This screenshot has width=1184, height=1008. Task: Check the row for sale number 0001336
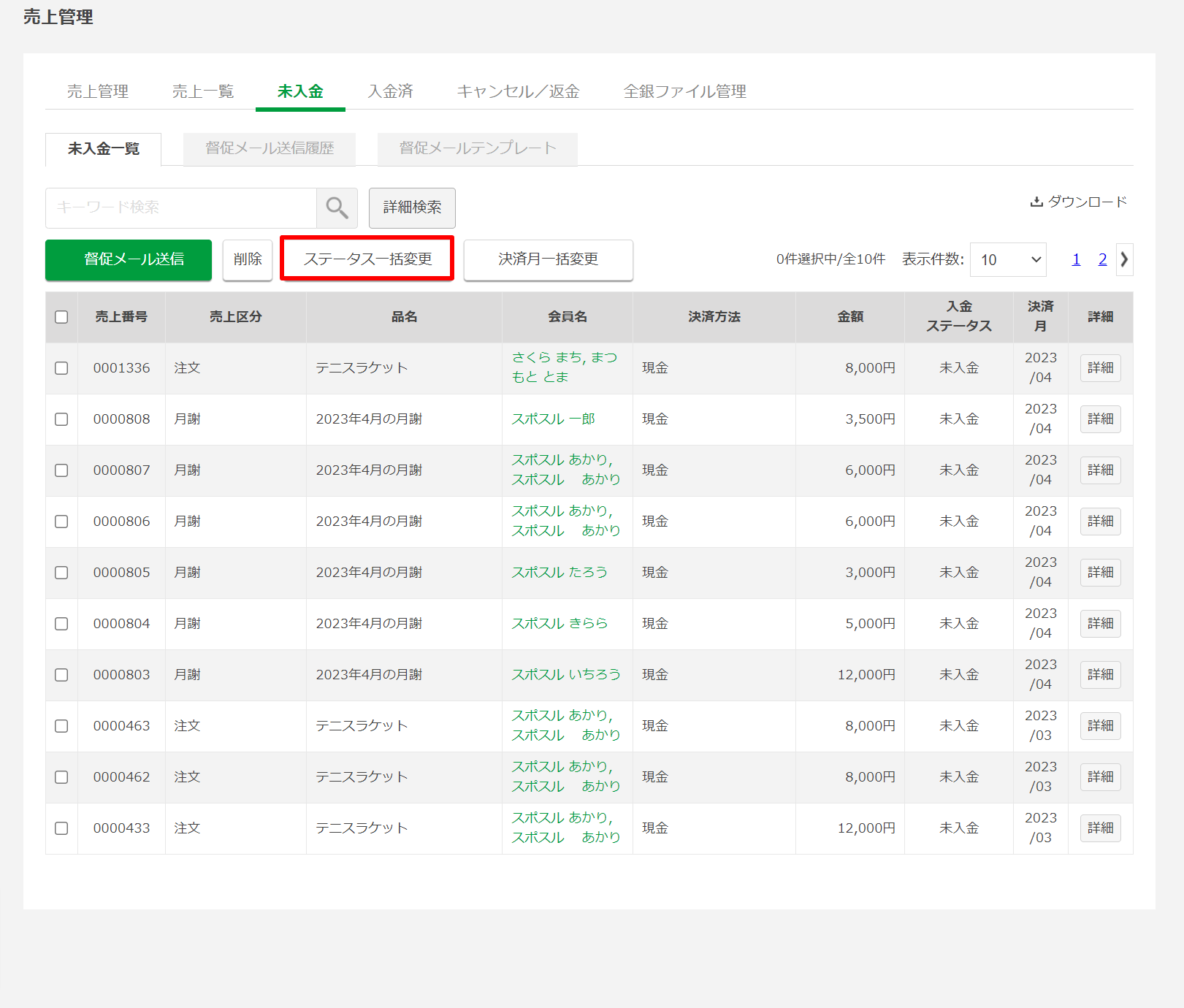pyautogui.click(x=61, y=368)
